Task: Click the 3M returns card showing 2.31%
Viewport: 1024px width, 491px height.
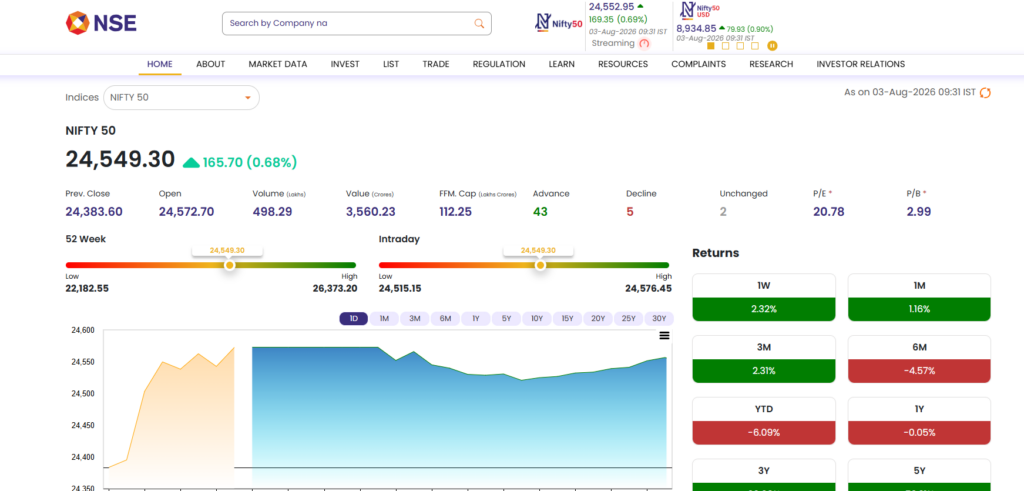Action: 763,359
